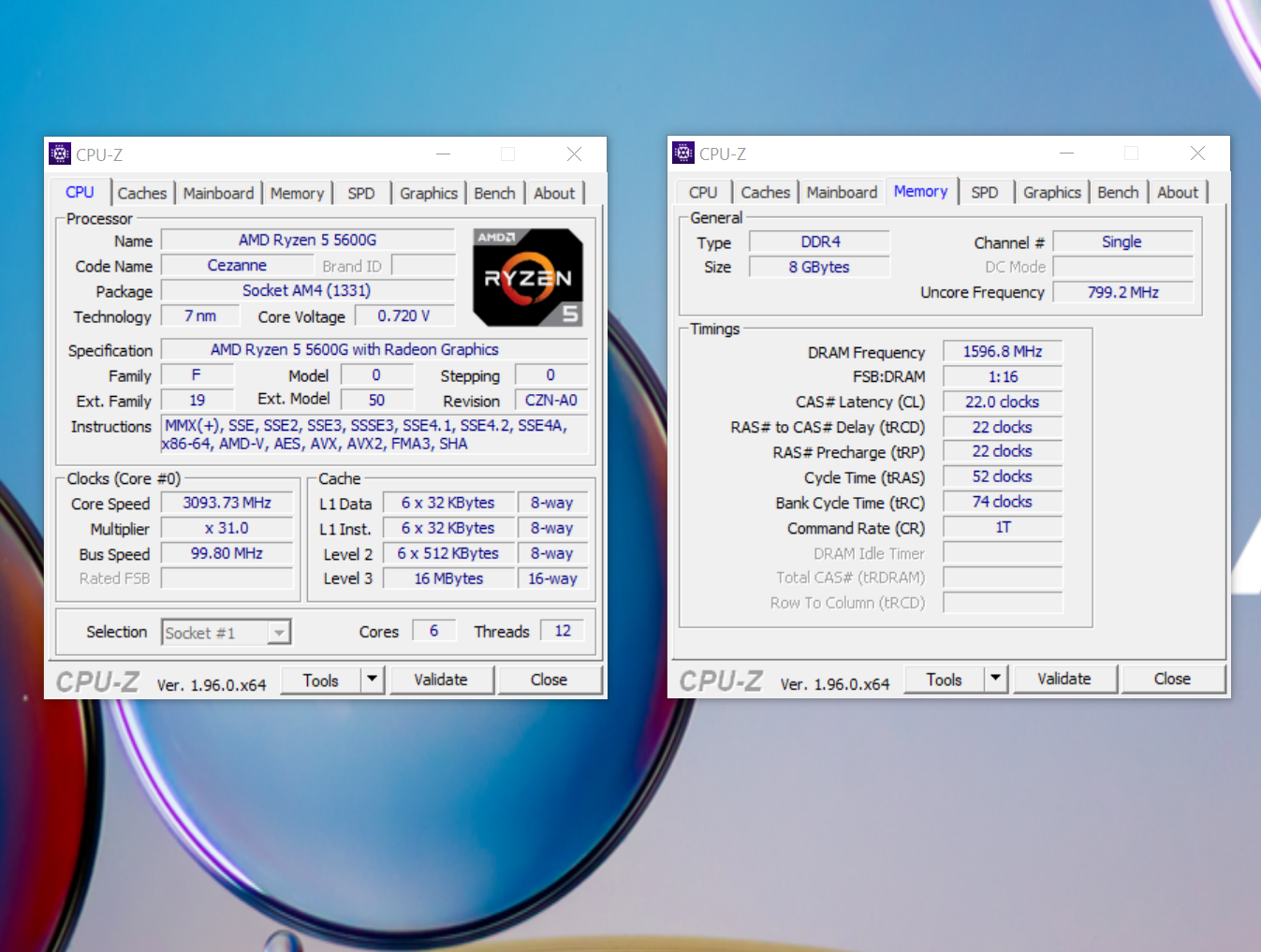Click the technology value '7 nm'
Screen dimensions: 1261x952
pyautogui.click(x=200, y=316)
